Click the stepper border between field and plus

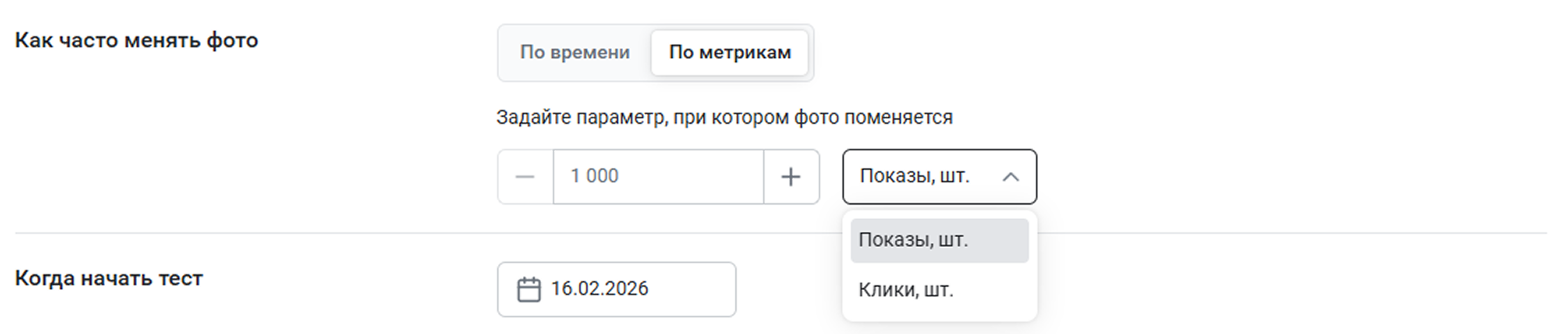[x=764, y=177]
